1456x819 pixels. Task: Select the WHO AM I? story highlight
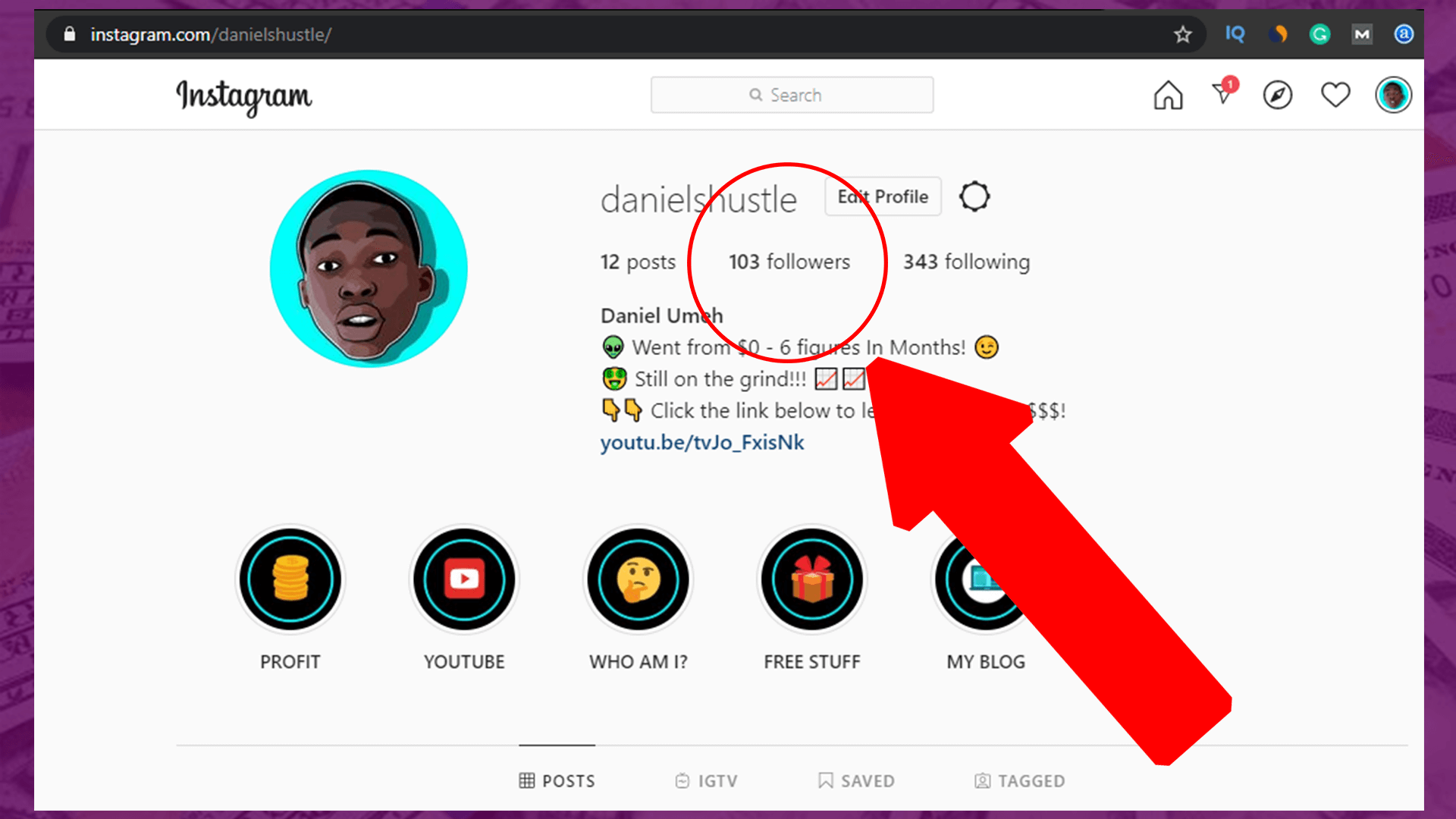coord(638,579)
